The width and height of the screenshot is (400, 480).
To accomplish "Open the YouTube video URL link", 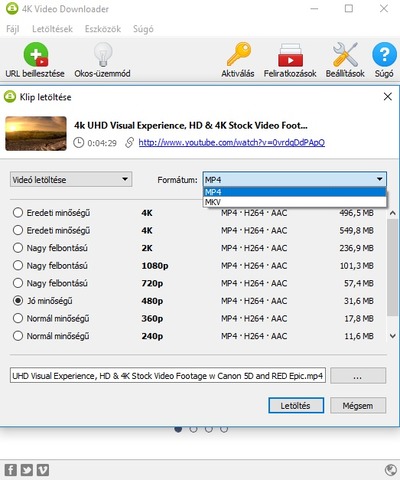I will pos(232,143).
